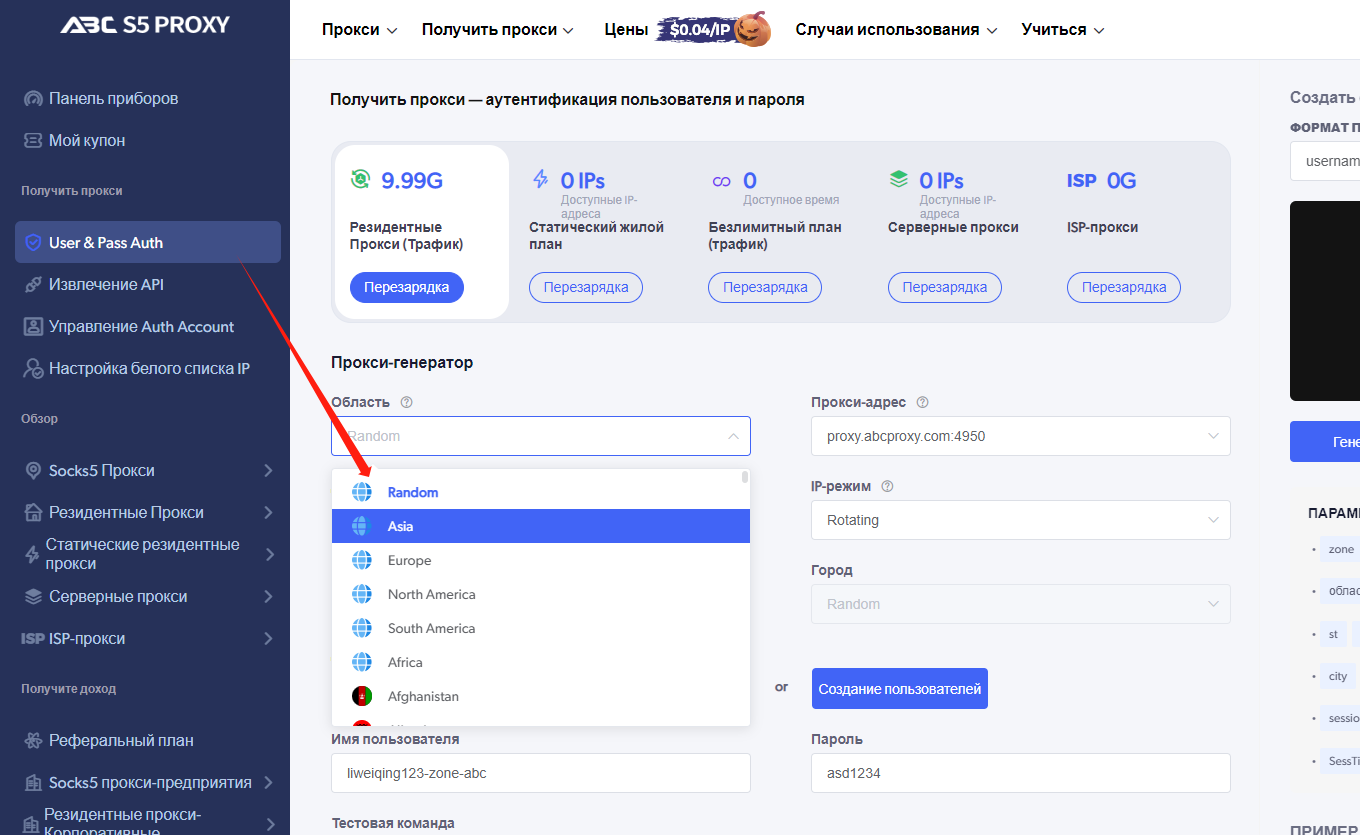1360x835 pixels.
Task: Click the Создание пользователей button
Action: click(x=900, y=689)
